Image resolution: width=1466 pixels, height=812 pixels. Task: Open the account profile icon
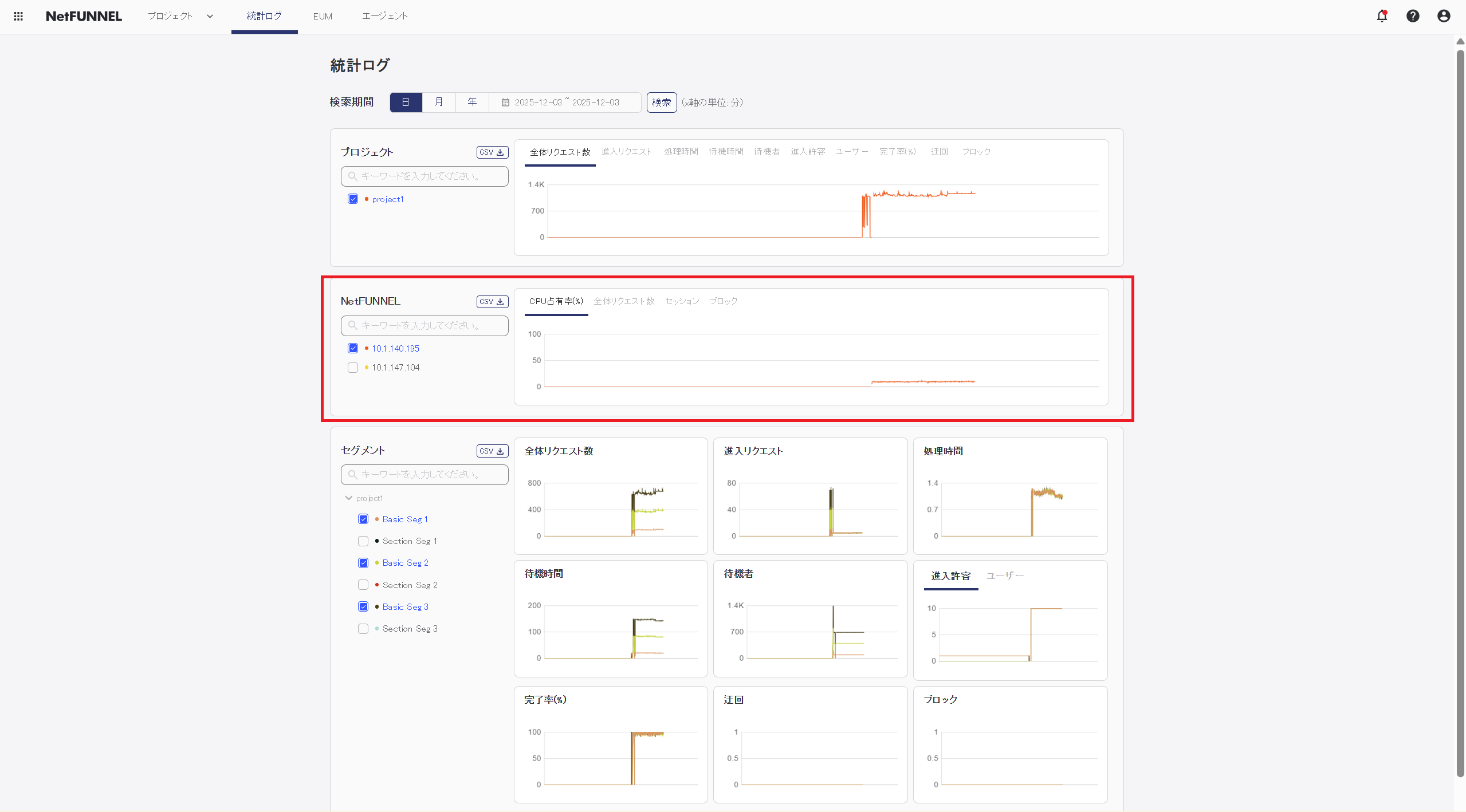(1443, 16)
